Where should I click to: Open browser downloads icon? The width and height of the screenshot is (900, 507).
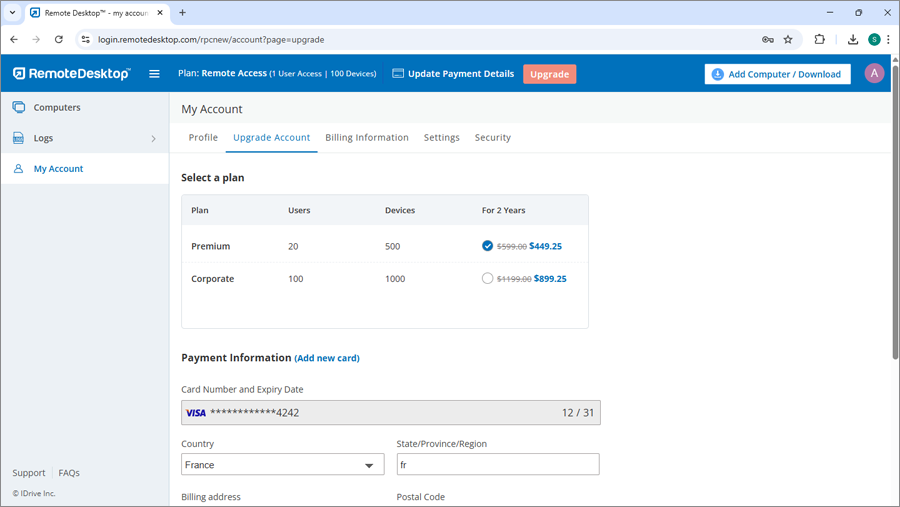click(x=853, y=40)
